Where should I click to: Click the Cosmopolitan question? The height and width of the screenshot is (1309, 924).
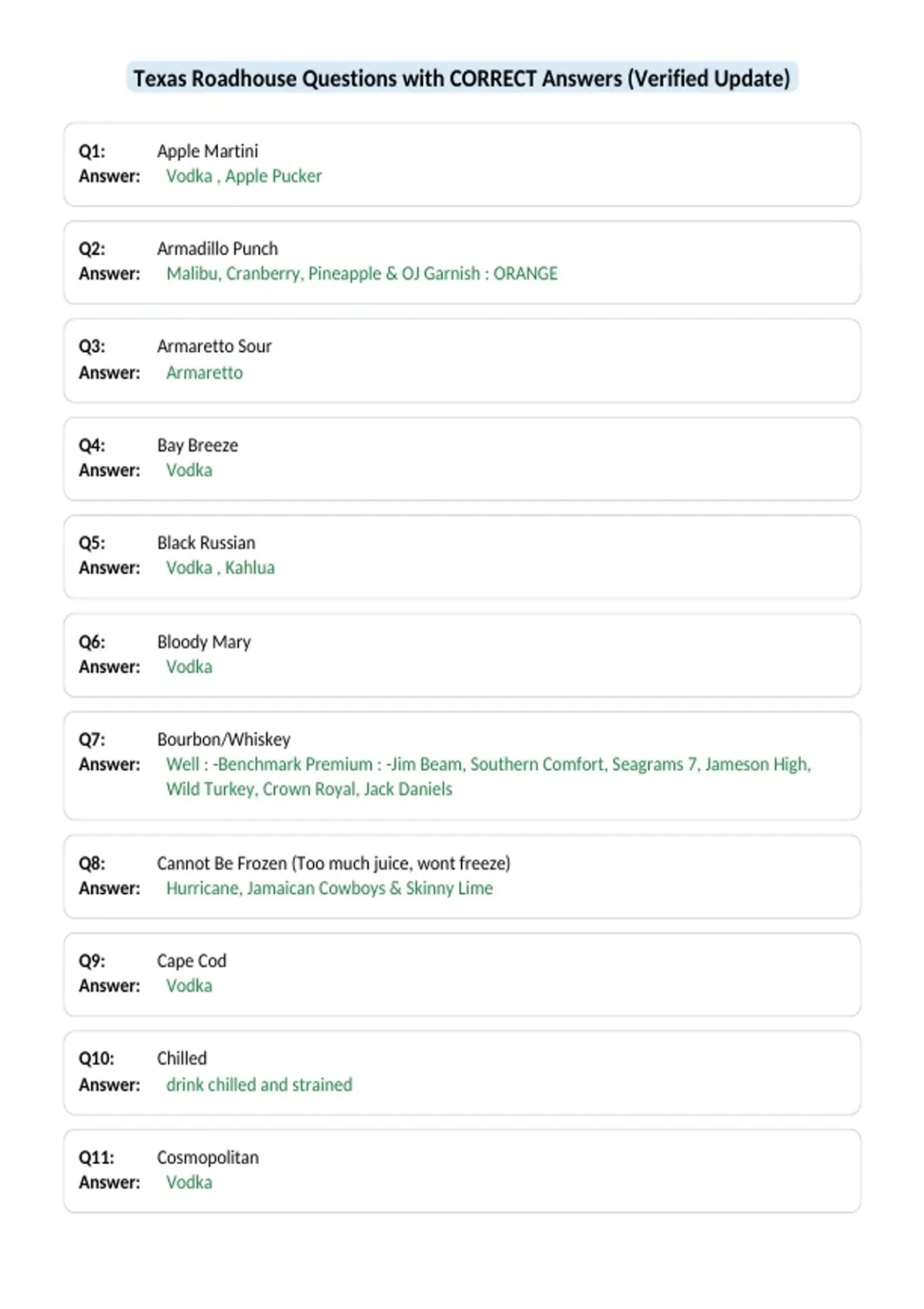pyautogui.click(x=208, y=1157)
